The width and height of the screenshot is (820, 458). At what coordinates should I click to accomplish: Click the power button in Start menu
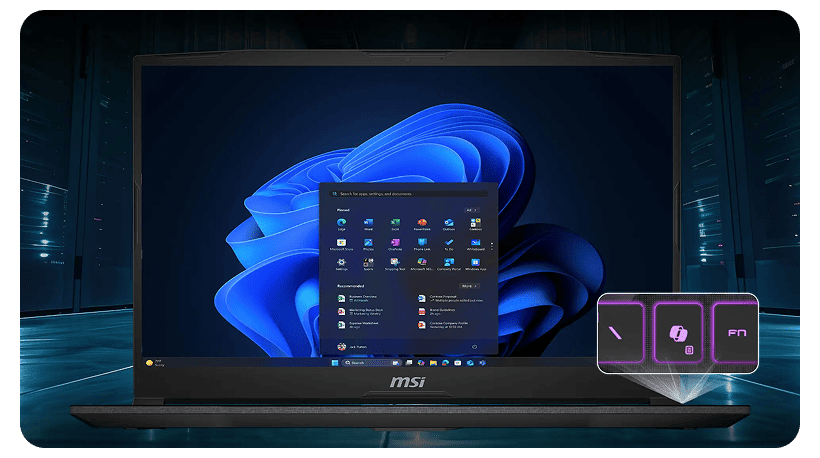[x=473, y=347]
